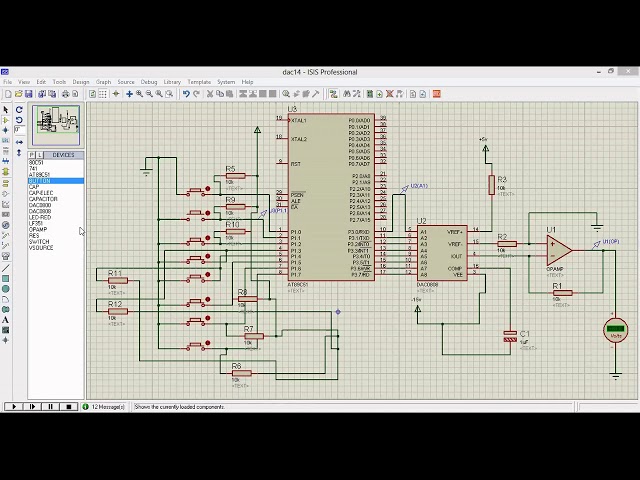This screenshot has width=640, height=480.
Task: Click the L library button
Action: coord(40,155)
